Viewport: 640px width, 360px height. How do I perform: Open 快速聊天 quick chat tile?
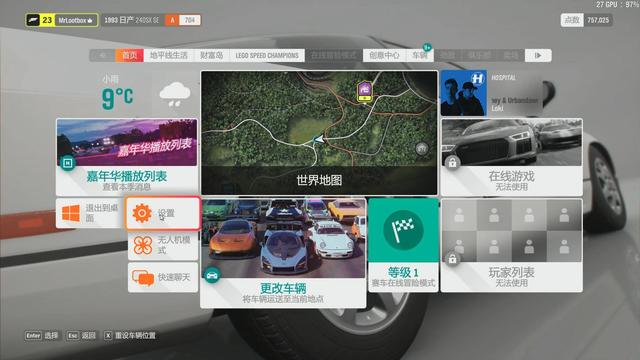(163, 277)
